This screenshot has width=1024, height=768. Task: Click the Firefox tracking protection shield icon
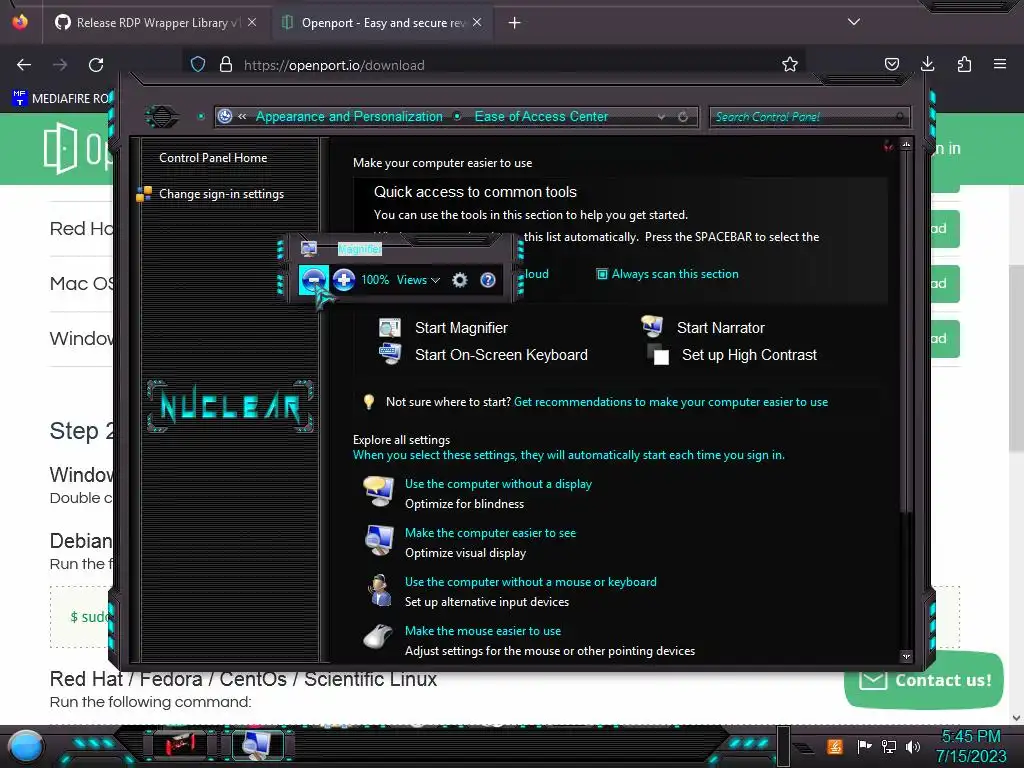[x=198, y=65]
